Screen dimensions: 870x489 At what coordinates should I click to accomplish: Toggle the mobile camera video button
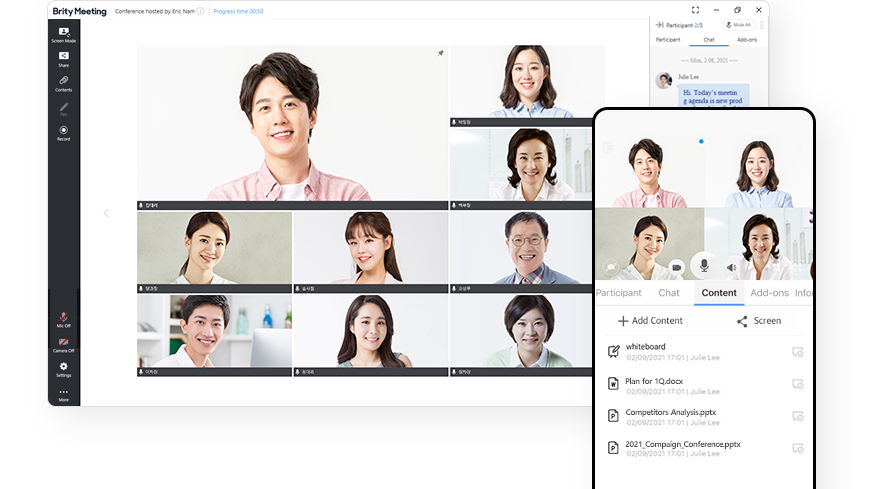[676, 268]
